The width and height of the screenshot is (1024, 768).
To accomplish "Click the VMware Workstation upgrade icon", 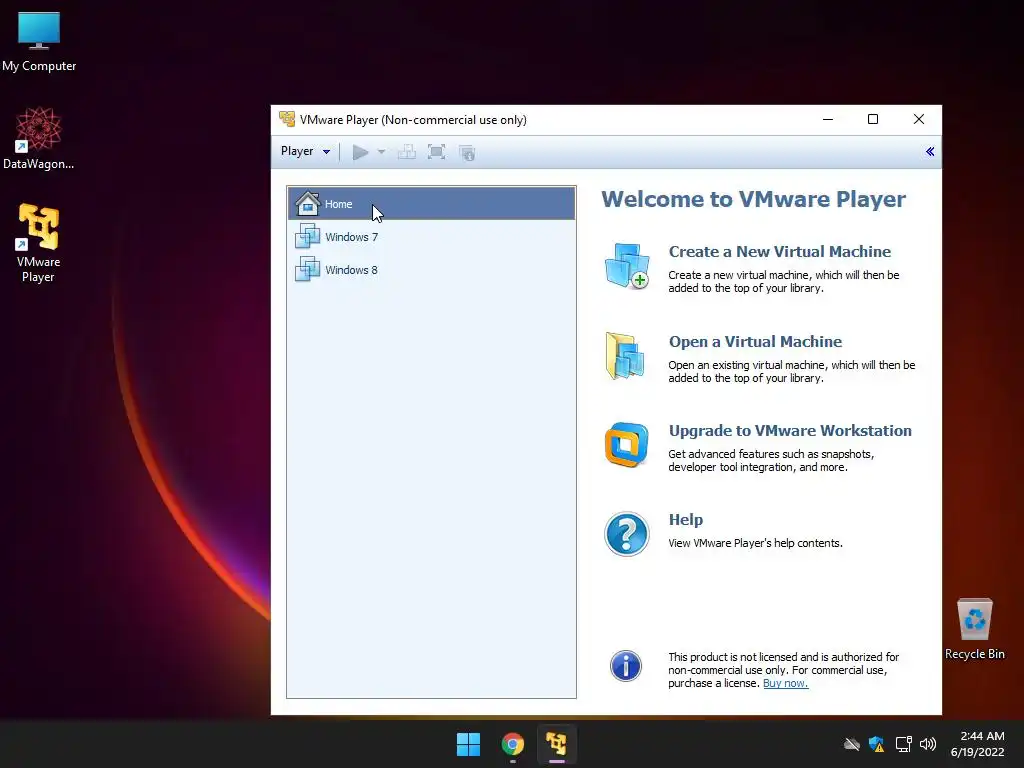I will pos(626,445).
